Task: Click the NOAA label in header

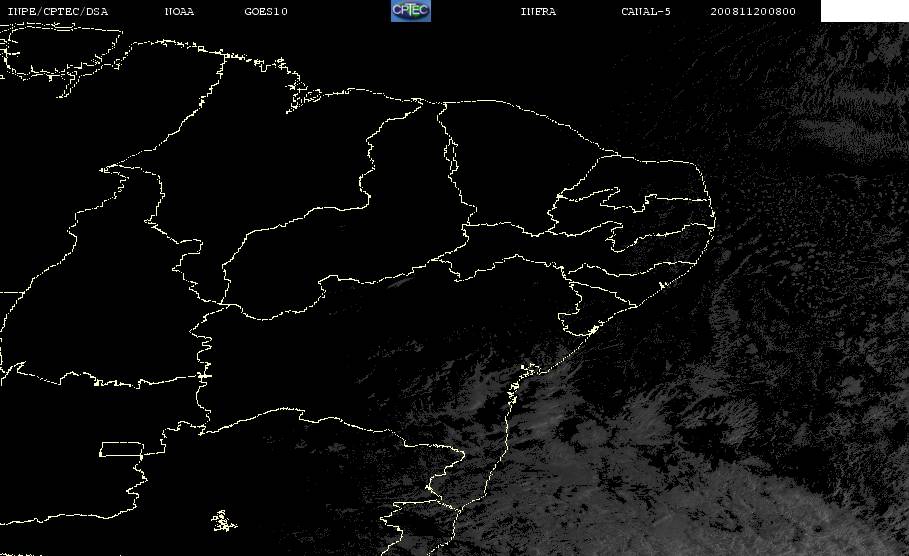Action: 179,12
